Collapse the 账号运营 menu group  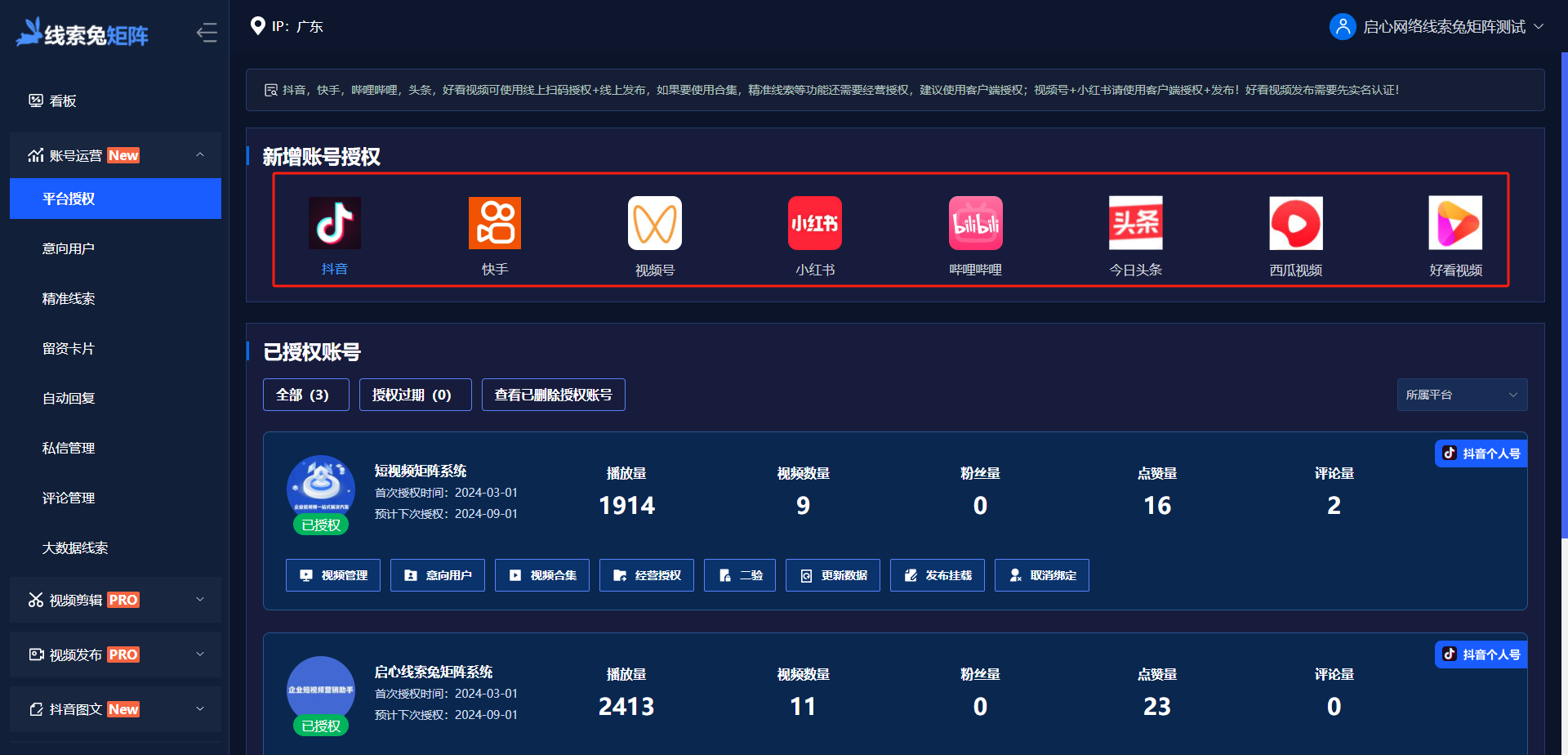(115, 155)
